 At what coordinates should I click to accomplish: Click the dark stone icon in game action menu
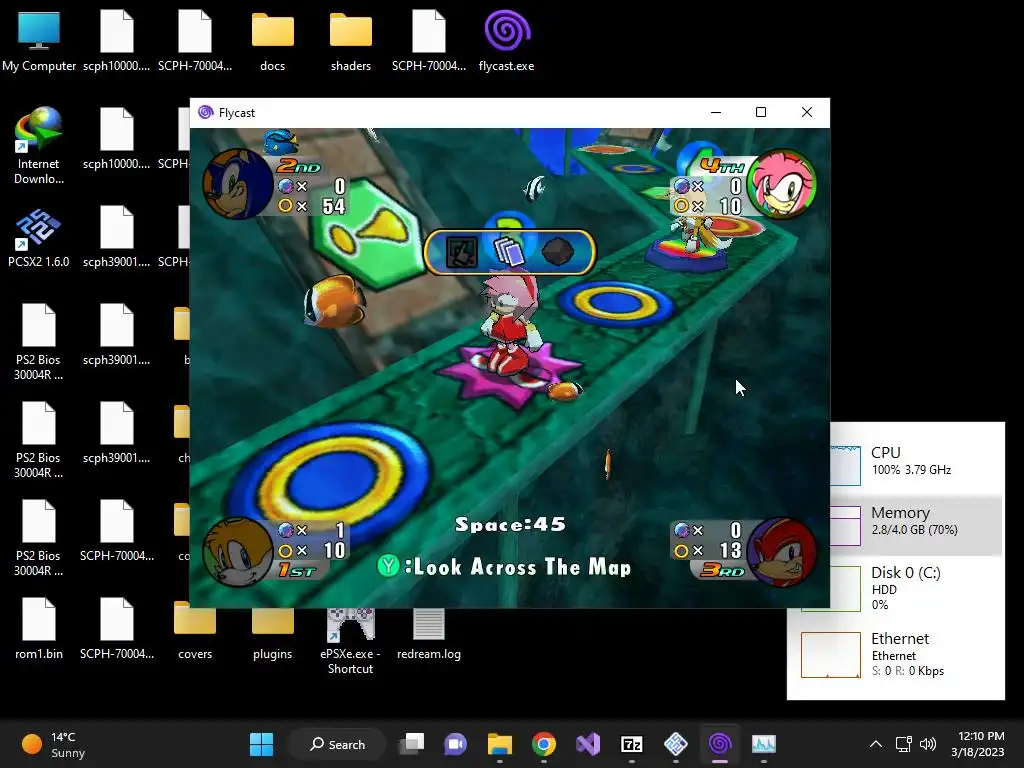(557, 251)
